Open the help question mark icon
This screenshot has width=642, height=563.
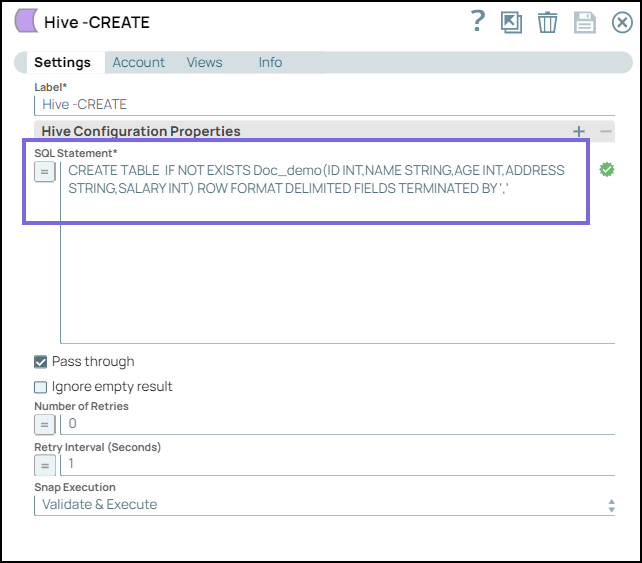[x=478, y=22]
